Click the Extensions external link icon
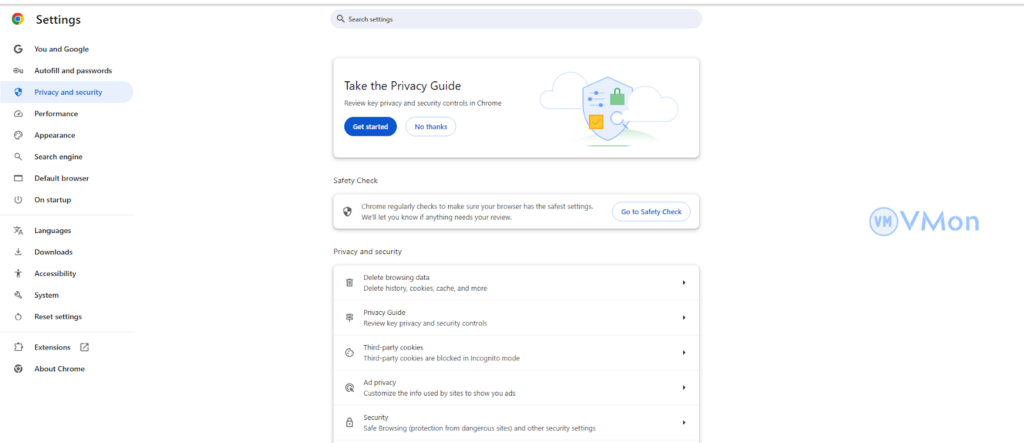The image size is (1024, 443). tap(84, 347)
